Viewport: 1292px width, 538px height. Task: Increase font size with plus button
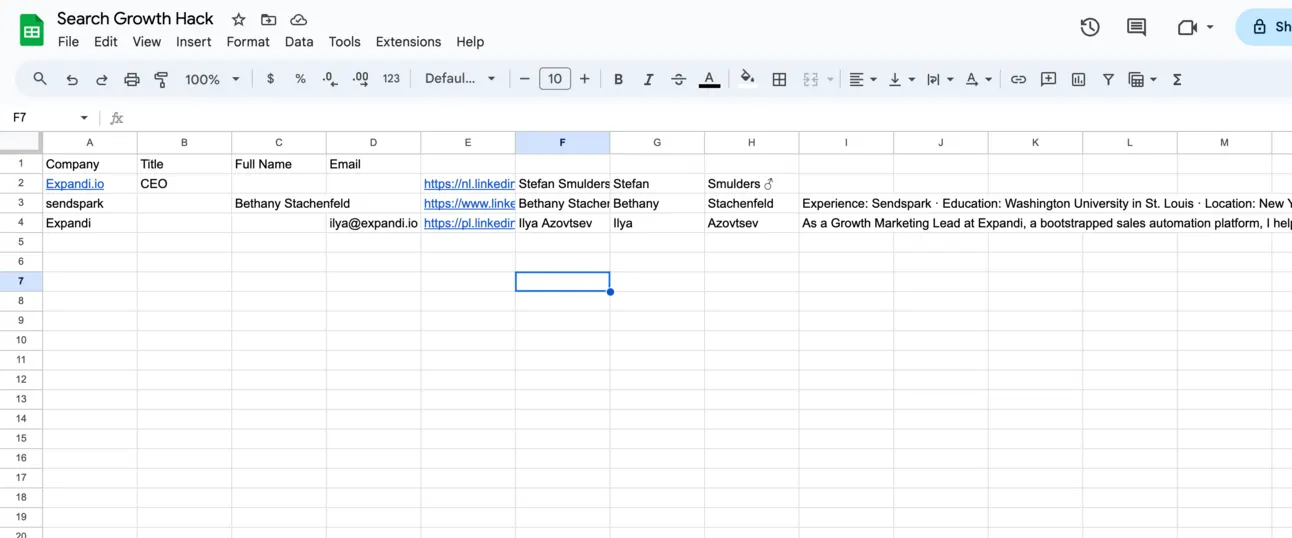[x=585, y=79]
